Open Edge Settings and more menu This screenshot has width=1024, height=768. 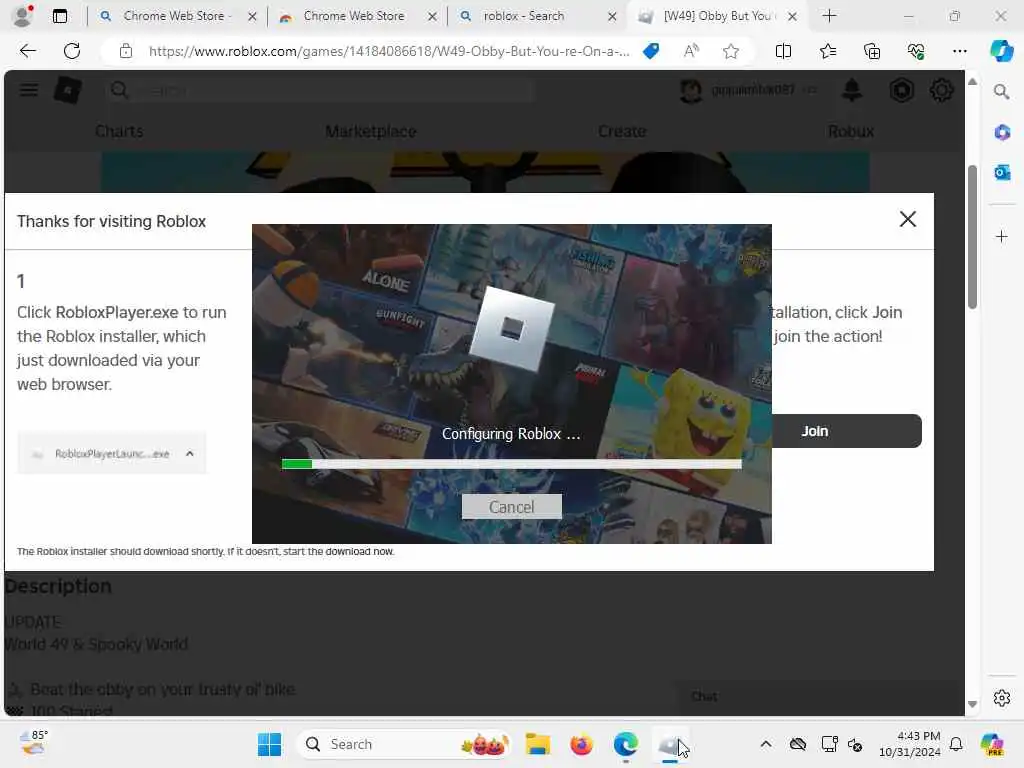pos(959,51)
